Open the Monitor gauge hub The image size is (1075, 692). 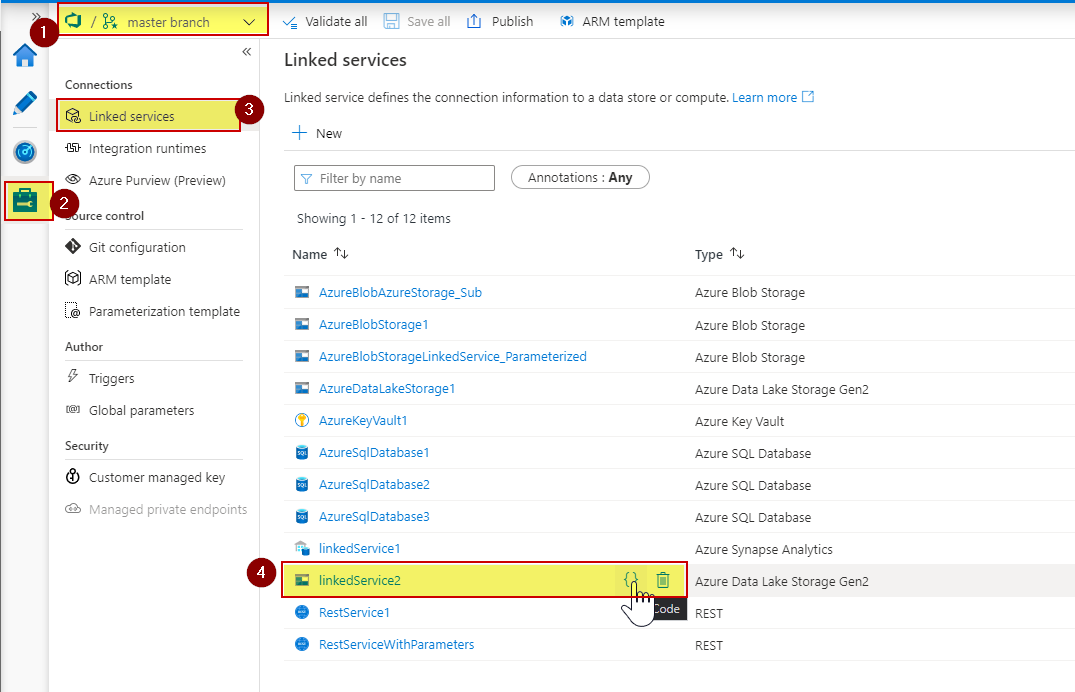pos(25,152)
